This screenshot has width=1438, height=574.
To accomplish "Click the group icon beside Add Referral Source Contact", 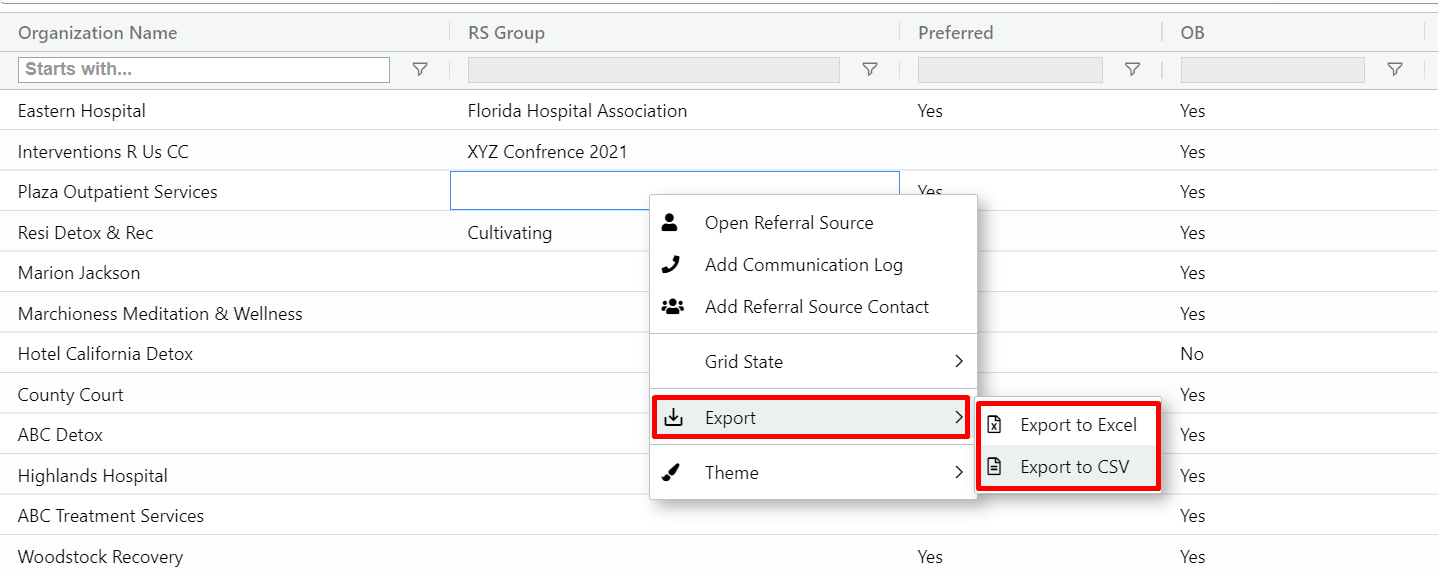I will (x=673, y=307).
